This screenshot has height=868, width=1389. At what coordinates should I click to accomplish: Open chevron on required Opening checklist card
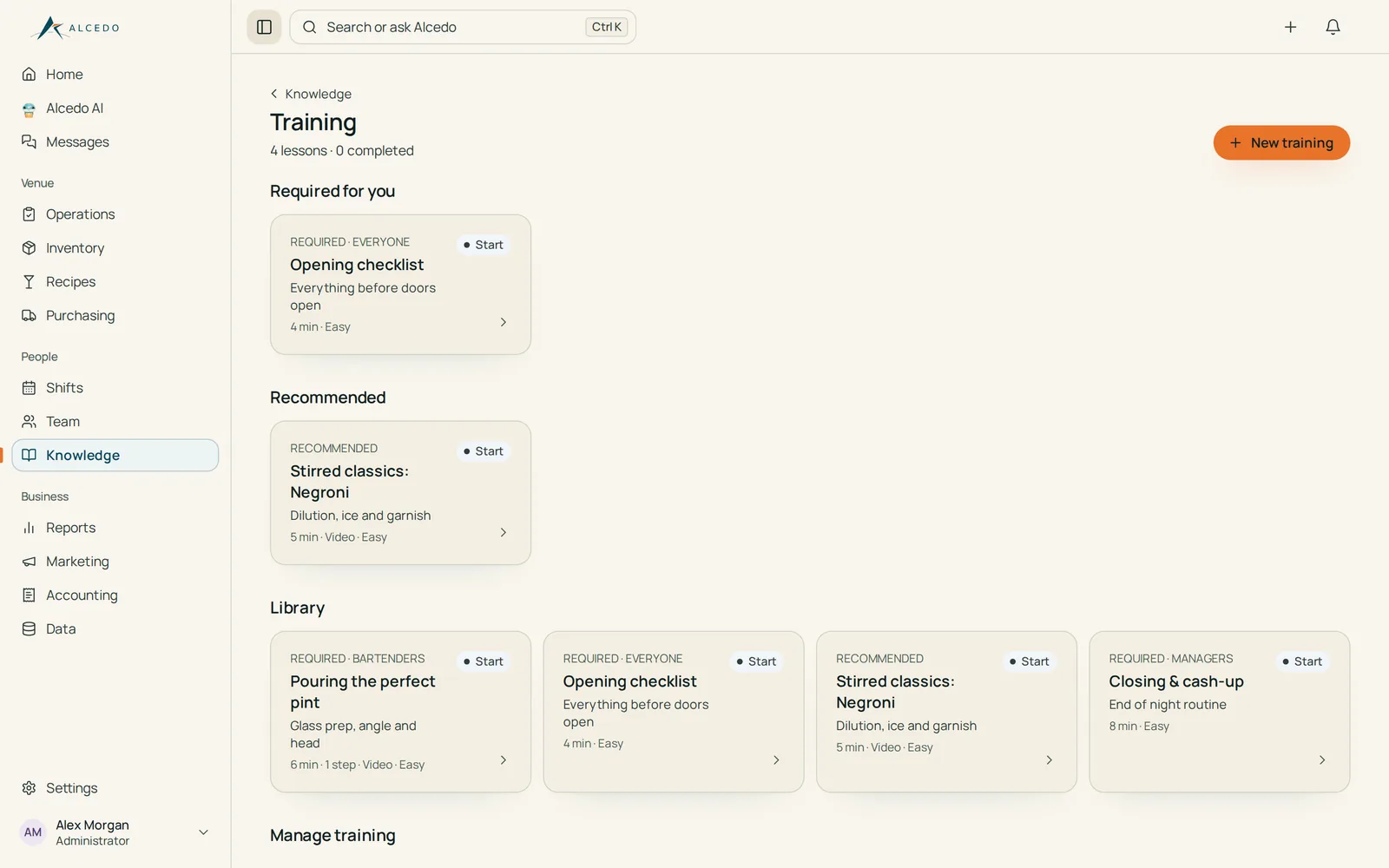coord(504,322)
